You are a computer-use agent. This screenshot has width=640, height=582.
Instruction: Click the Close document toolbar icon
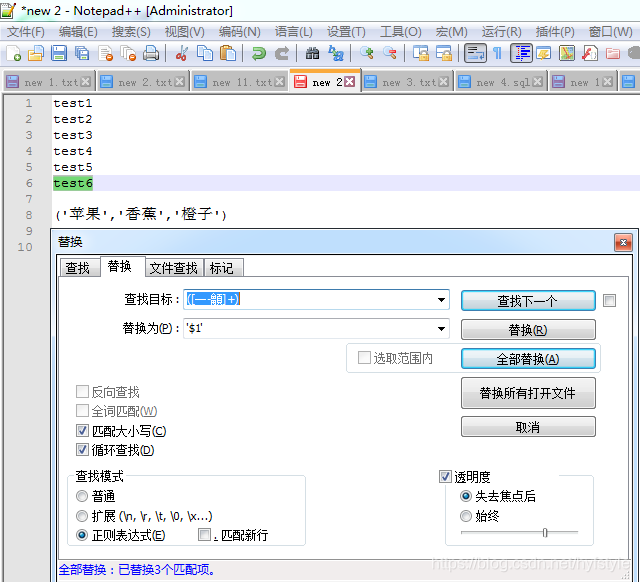click(x=105, y=53)
